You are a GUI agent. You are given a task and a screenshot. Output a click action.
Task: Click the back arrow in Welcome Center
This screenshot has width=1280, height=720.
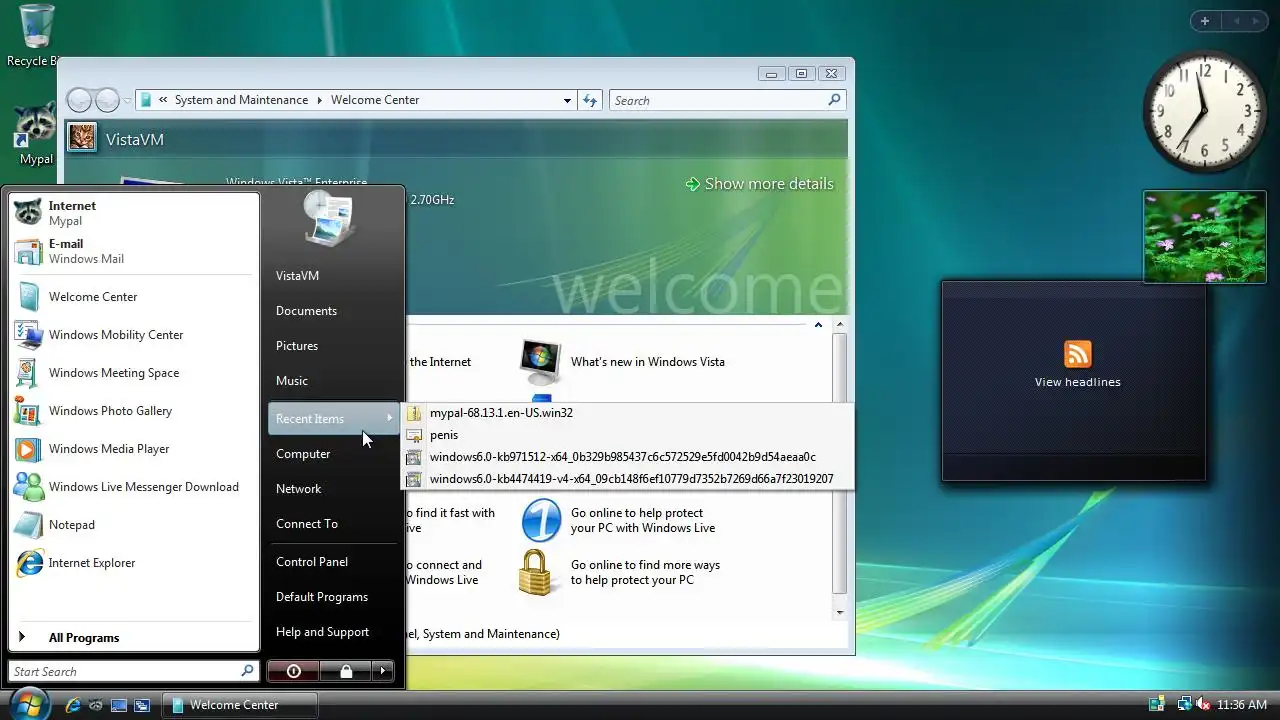[x=79, y=100]
